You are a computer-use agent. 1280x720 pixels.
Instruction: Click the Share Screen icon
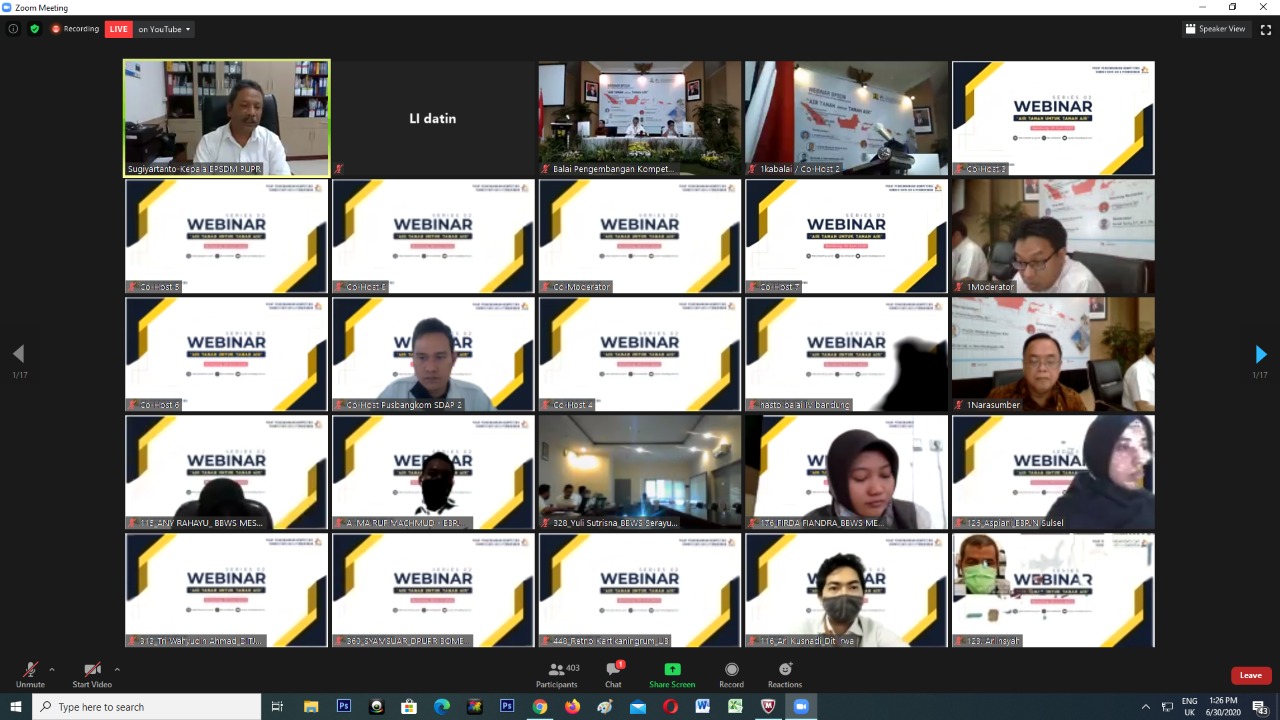click(672, 674)
